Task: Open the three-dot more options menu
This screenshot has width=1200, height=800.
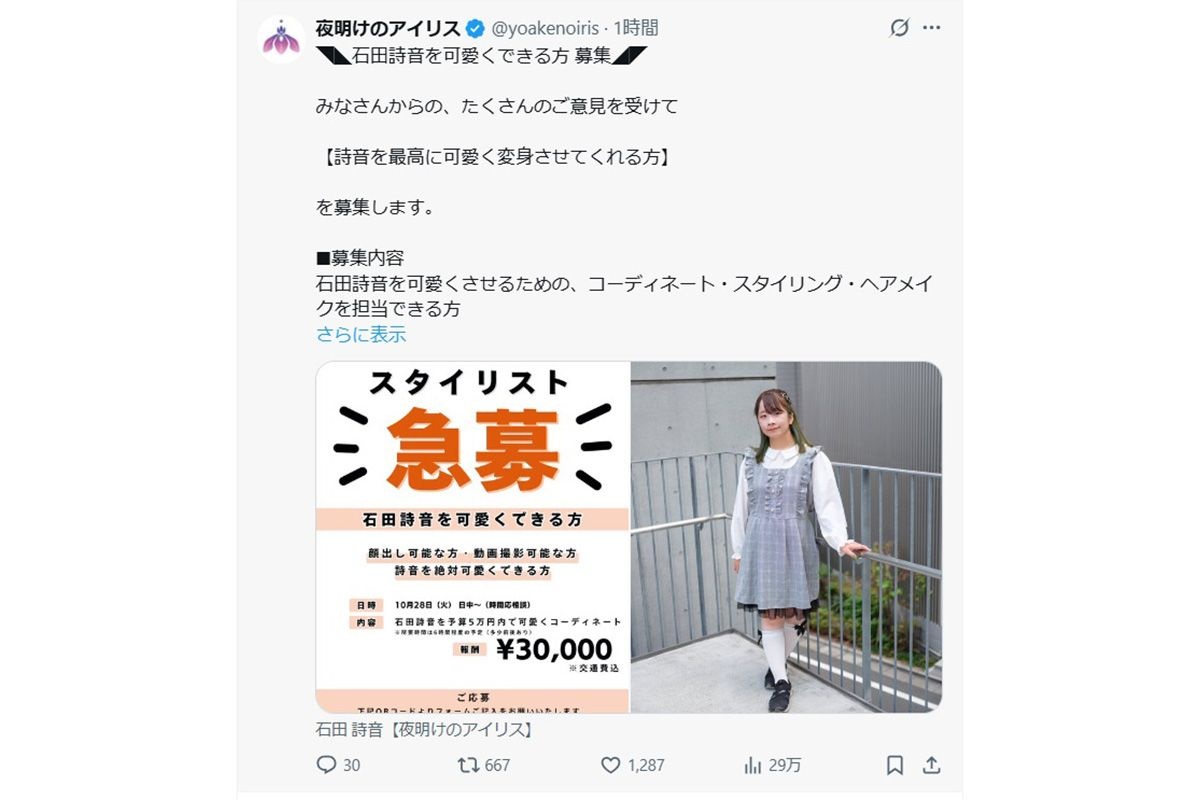Action: pyautogui.click(x=932, y=28)
